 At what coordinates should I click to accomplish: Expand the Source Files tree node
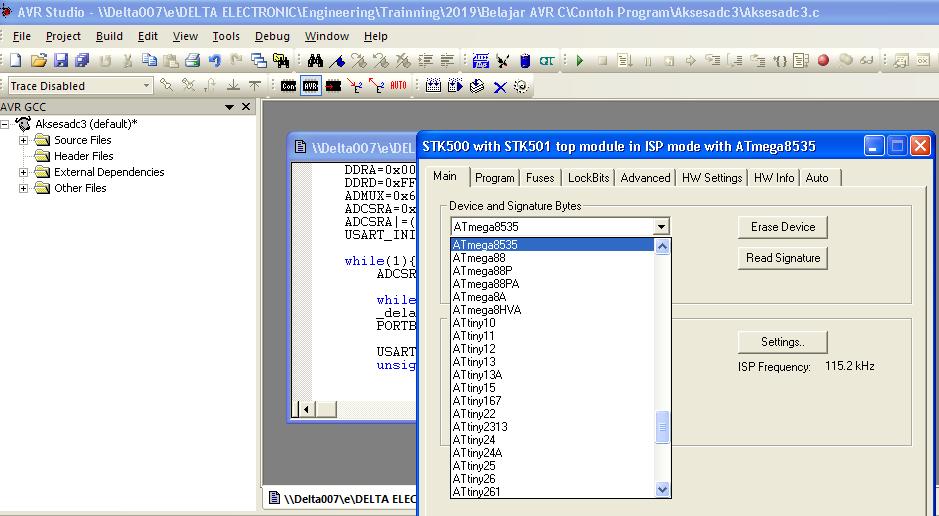pos(24,140)
